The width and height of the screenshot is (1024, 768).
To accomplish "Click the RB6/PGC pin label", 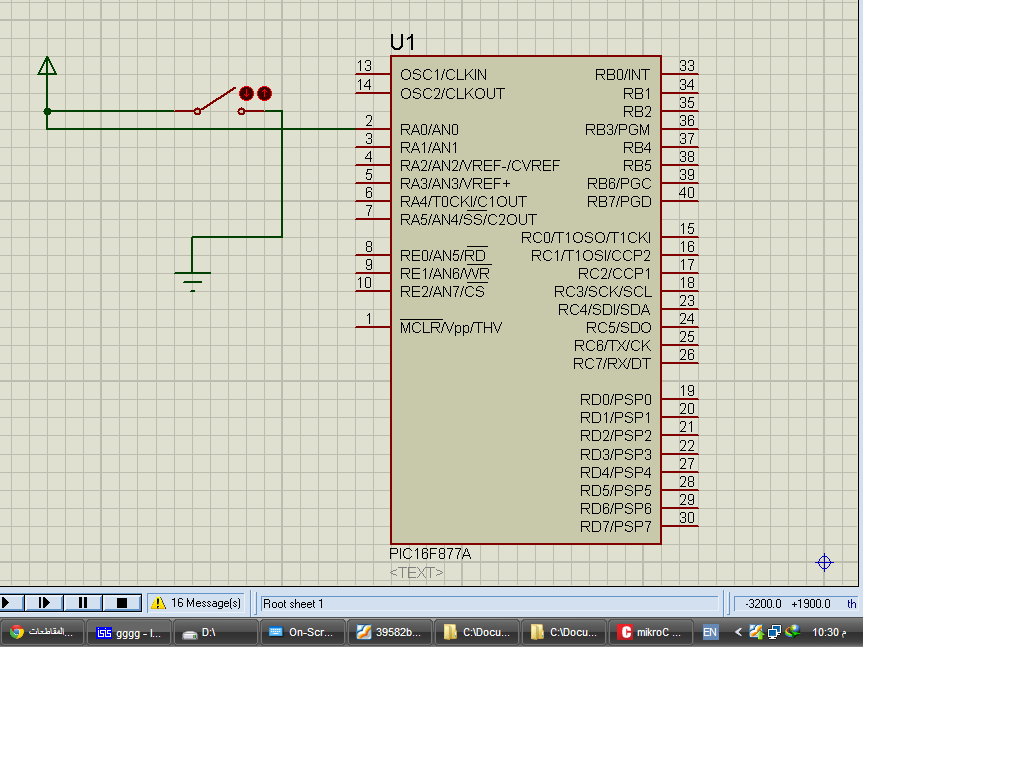I will (x=619, y=184).
